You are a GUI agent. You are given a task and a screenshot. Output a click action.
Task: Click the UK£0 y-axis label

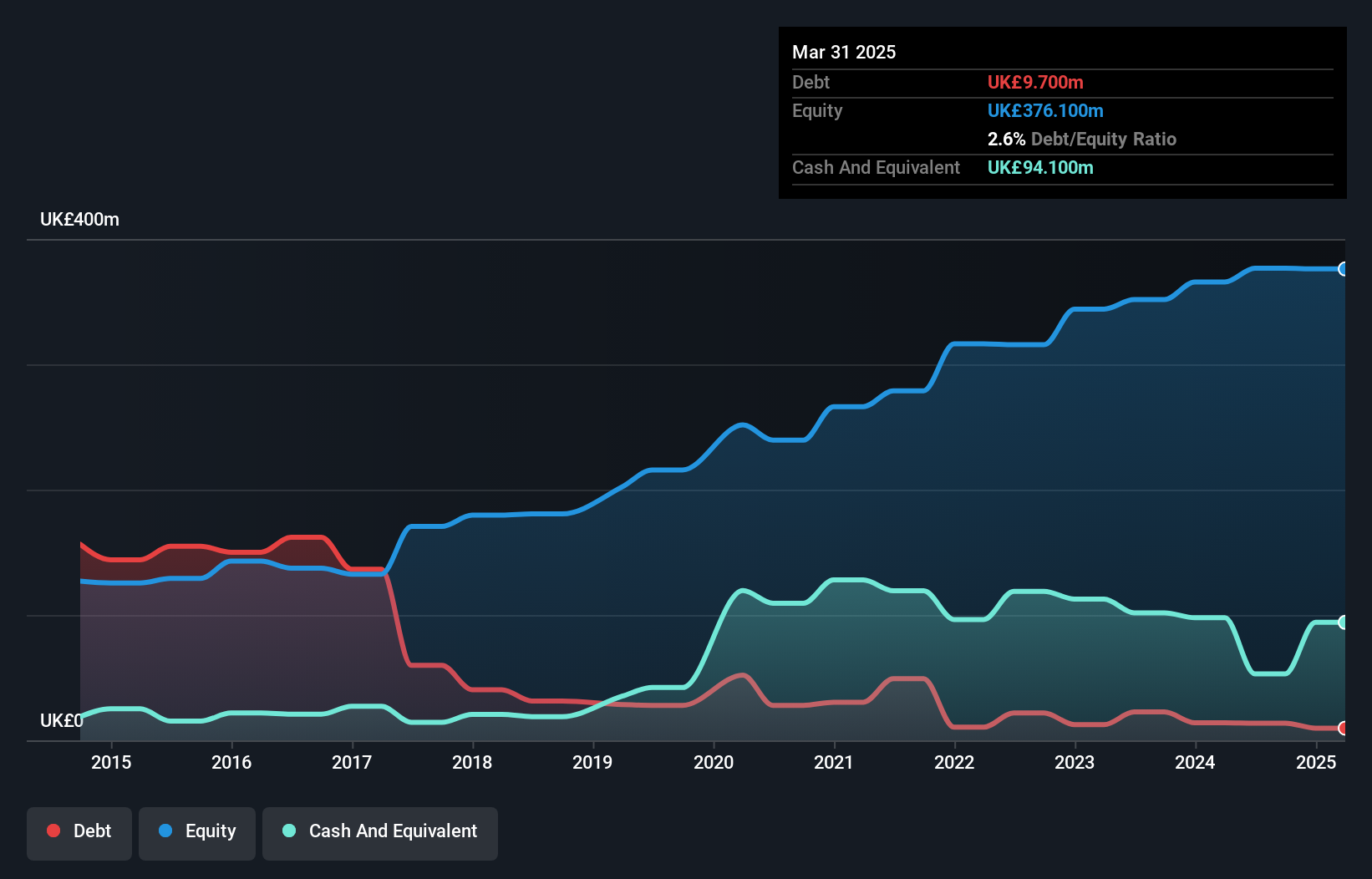coord(62,720)
